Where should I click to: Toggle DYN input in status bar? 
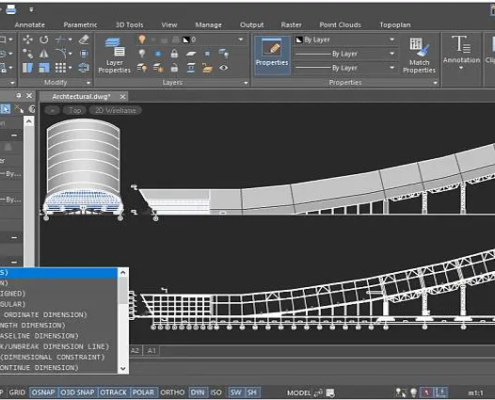[198, 392]
